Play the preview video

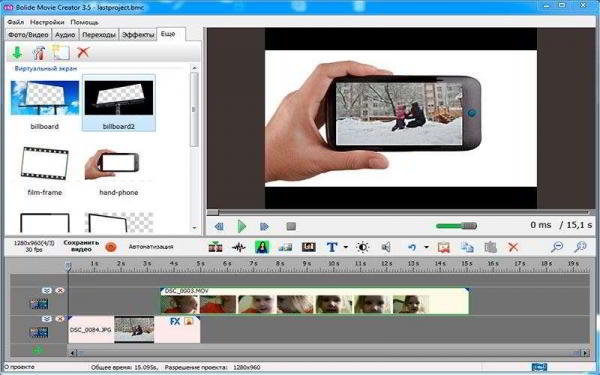click(x=241, y=226)
